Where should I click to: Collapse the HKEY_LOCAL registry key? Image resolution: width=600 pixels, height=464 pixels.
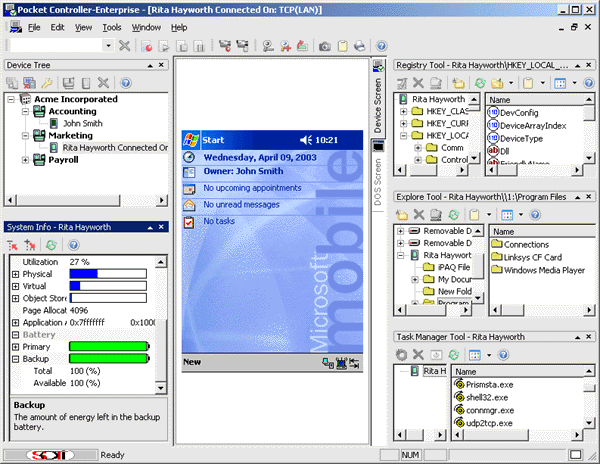click(x=403, y=136)
